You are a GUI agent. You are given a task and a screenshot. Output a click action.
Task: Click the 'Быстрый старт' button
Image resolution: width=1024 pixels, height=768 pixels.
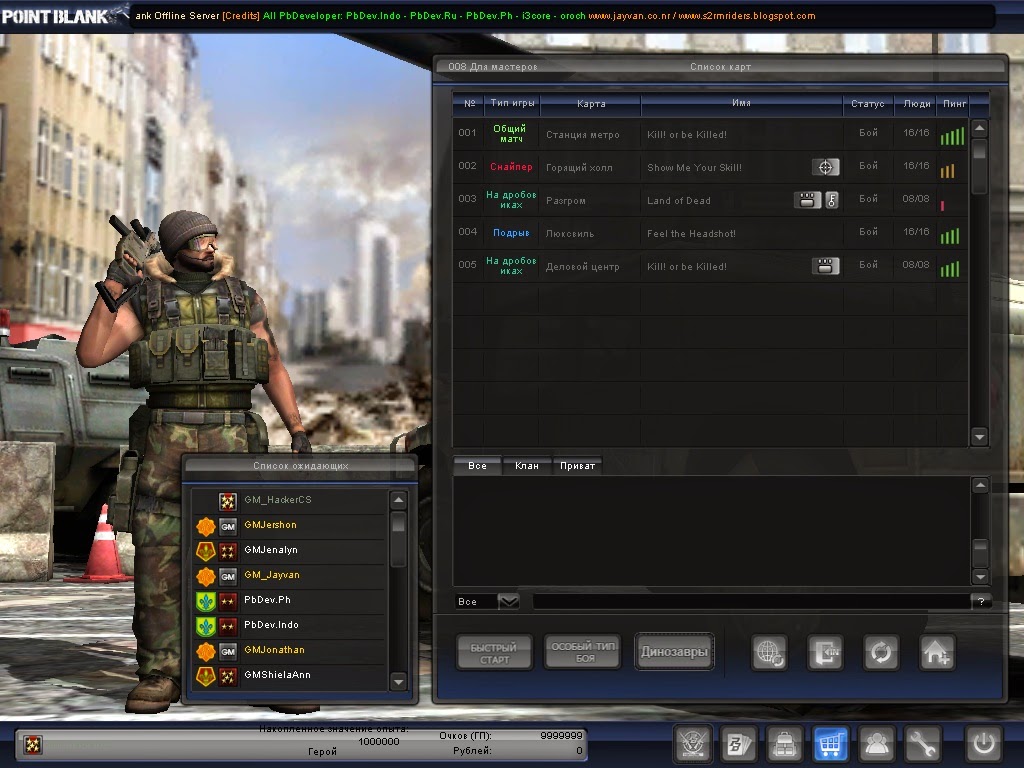tap(494, 653)
